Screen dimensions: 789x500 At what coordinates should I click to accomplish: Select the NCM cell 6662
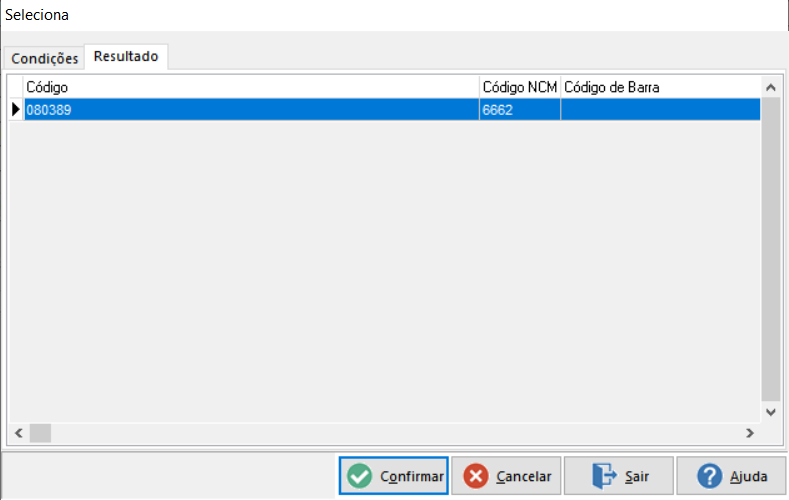tap(520, 110)
